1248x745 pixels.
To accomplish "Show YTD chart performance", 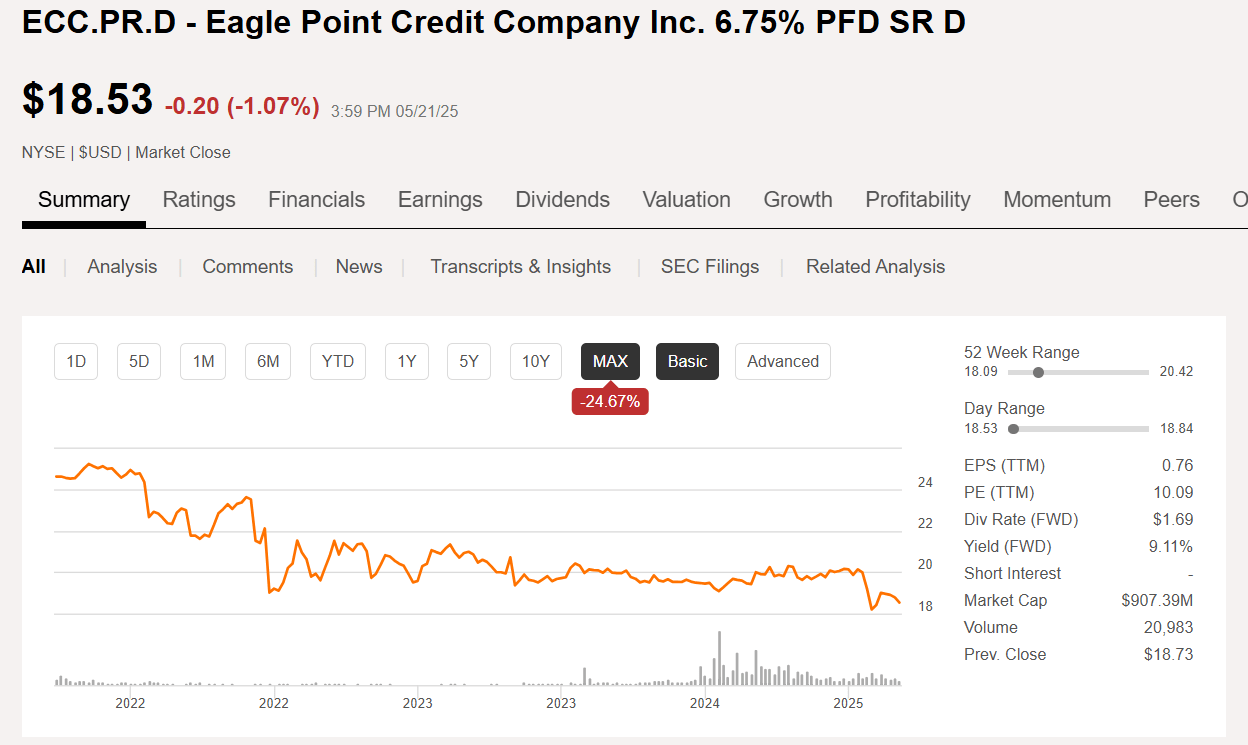I will (337, 361).
